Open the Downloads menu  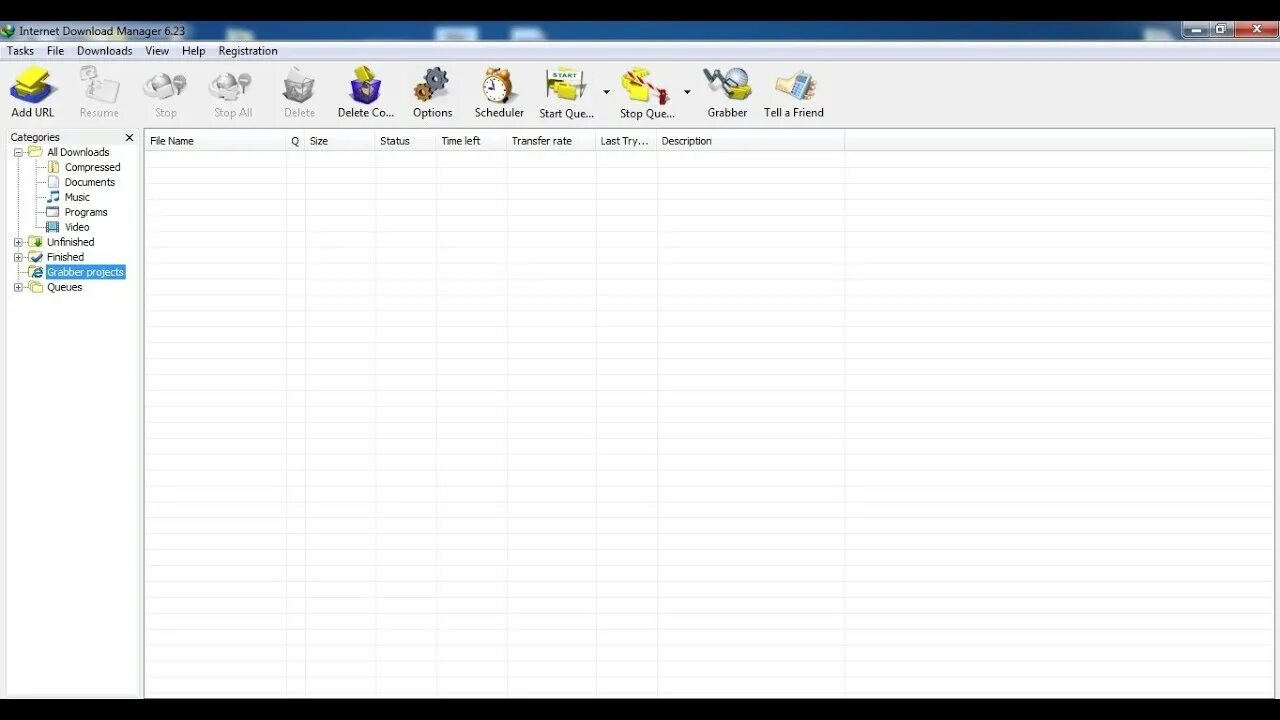[104, 51]
